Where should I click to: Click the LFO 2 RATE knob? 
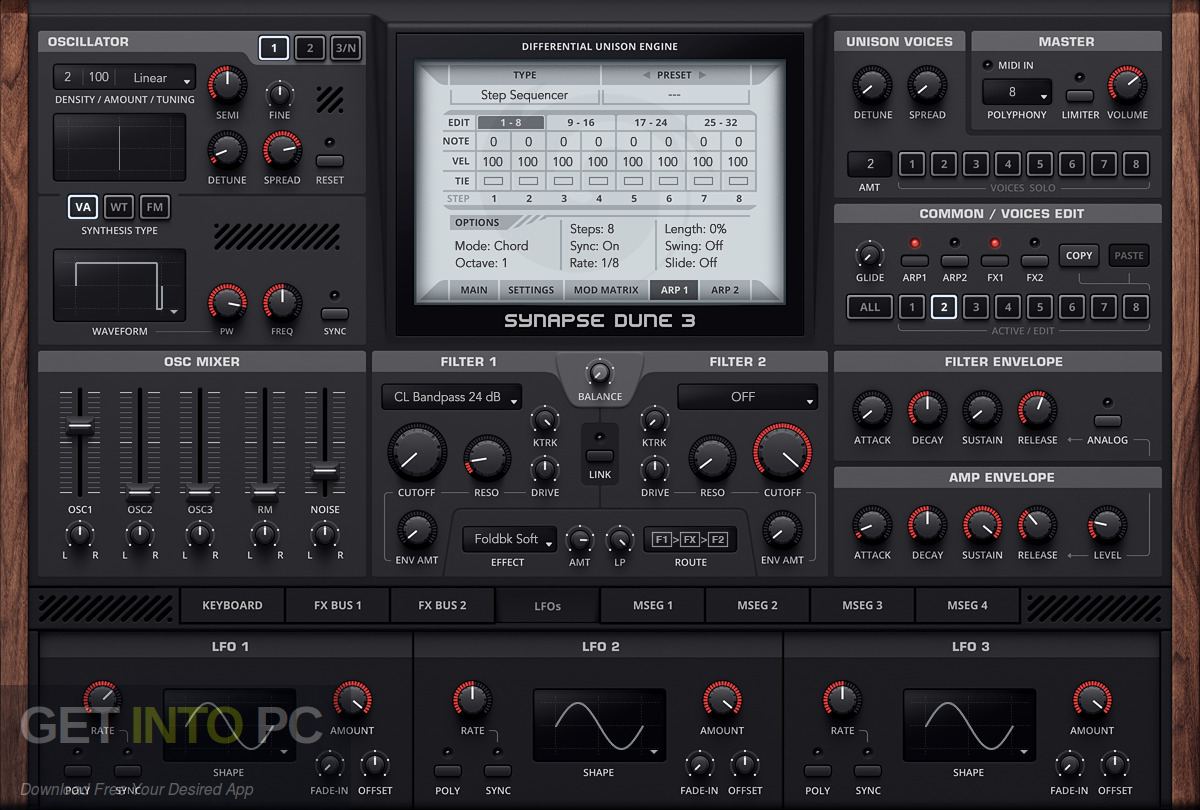tap(473, 701)
